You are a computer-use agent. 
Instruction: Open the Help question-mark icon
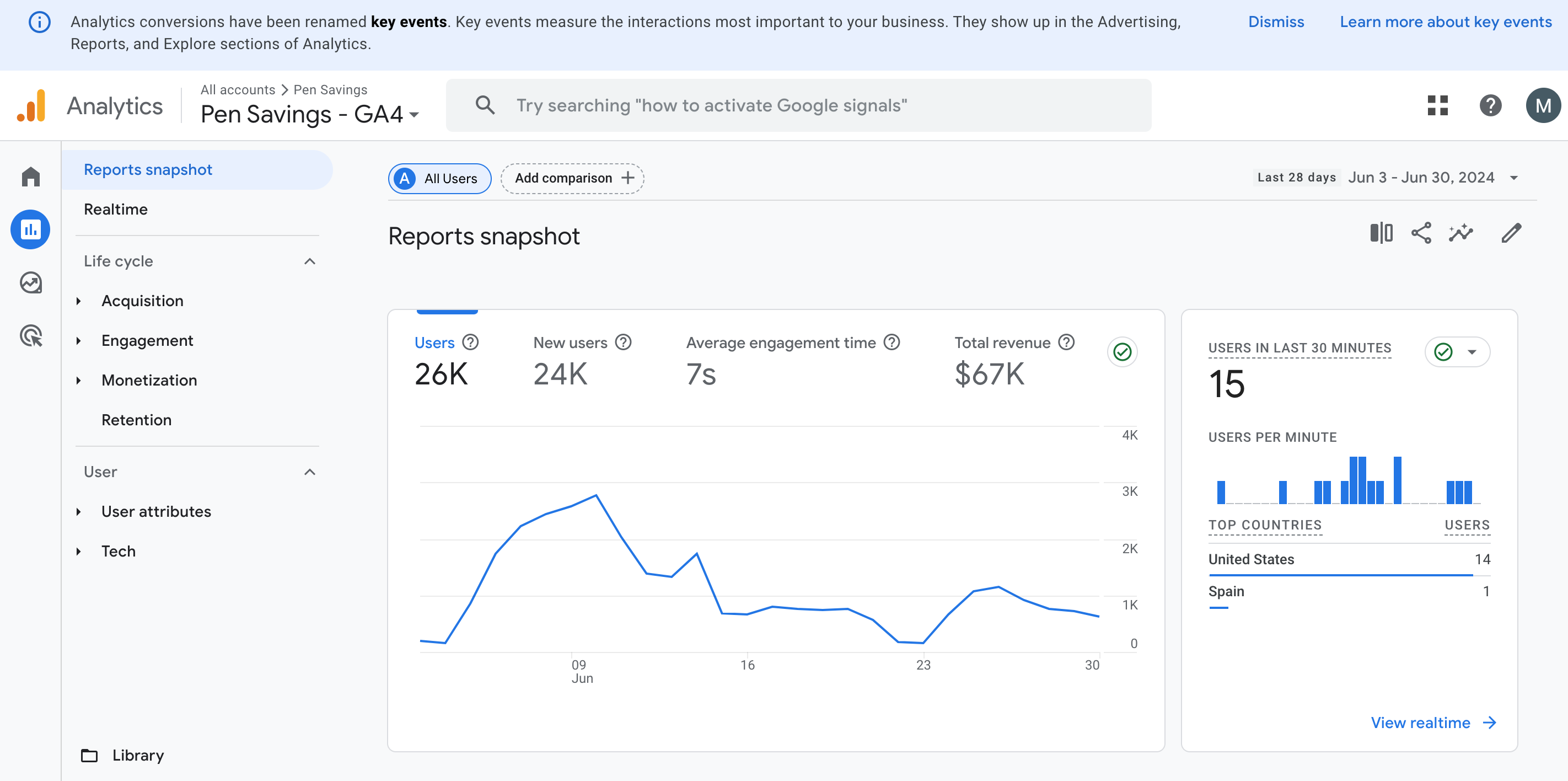coord(1490,105)
